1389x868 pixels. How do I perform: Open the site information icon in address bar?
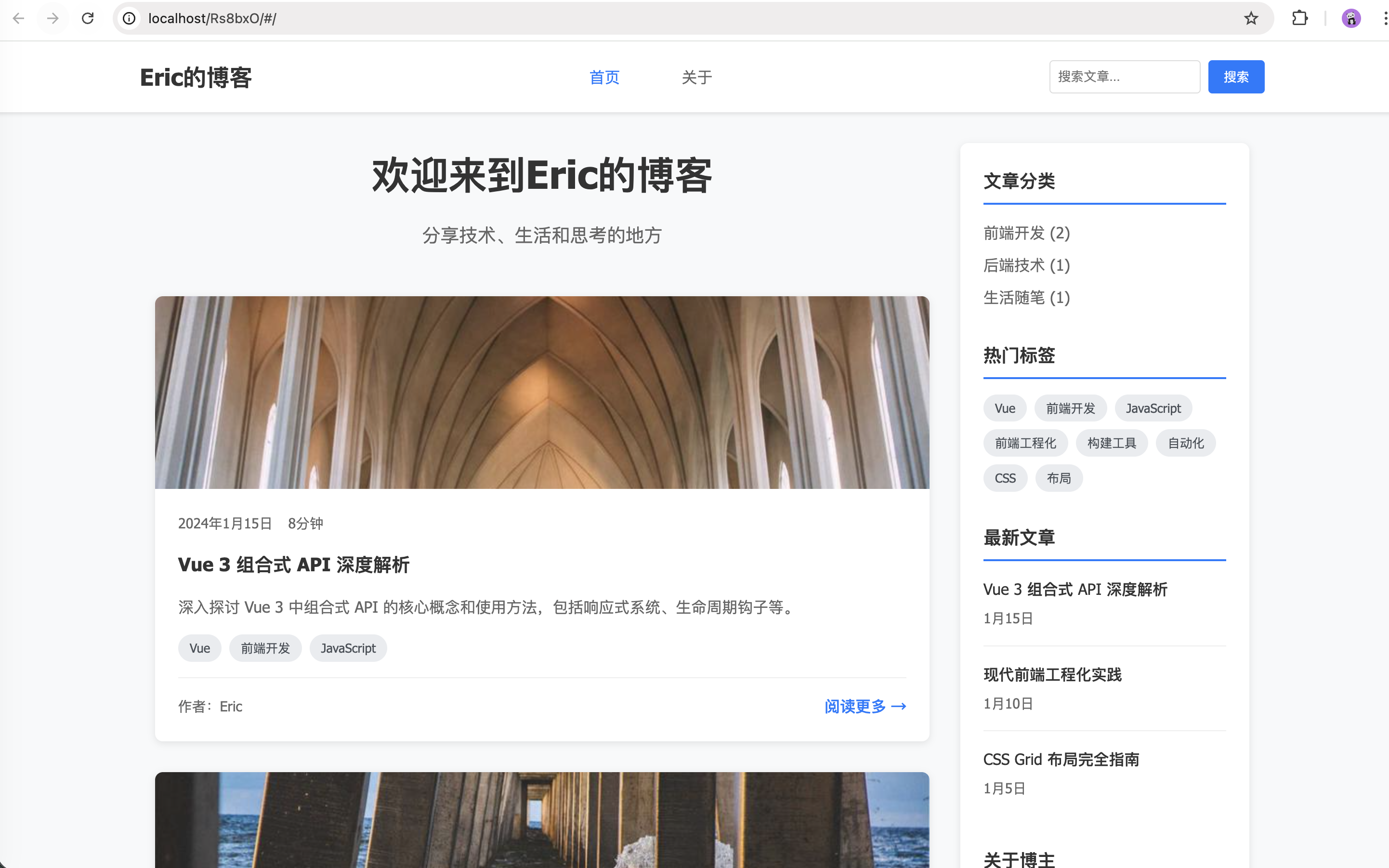(129, 18)
